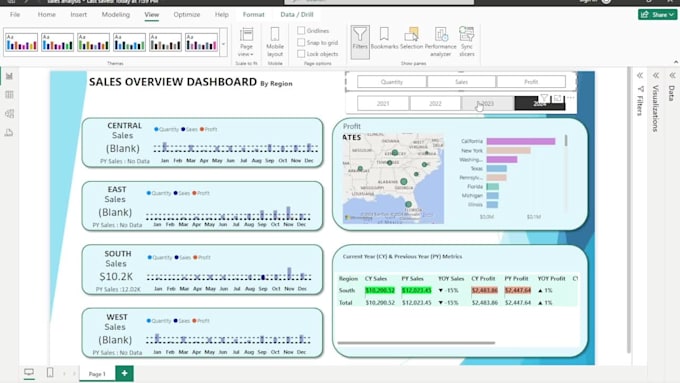Click the Florida bubble on the map
The width and height of the screenshot is (680, 383).
(x=408, y=204)
